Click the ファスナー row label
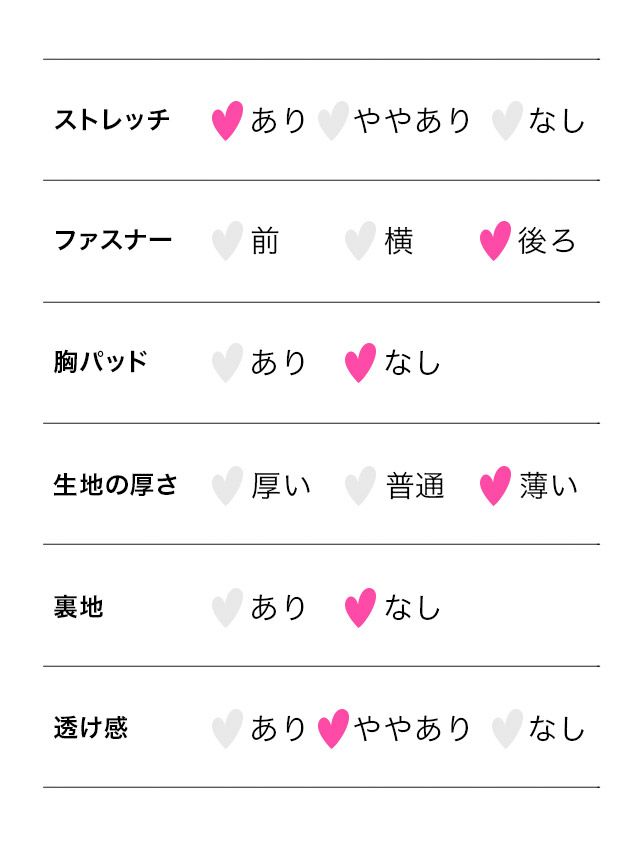This screenshot has width=640, height=854. pos(113,241)
